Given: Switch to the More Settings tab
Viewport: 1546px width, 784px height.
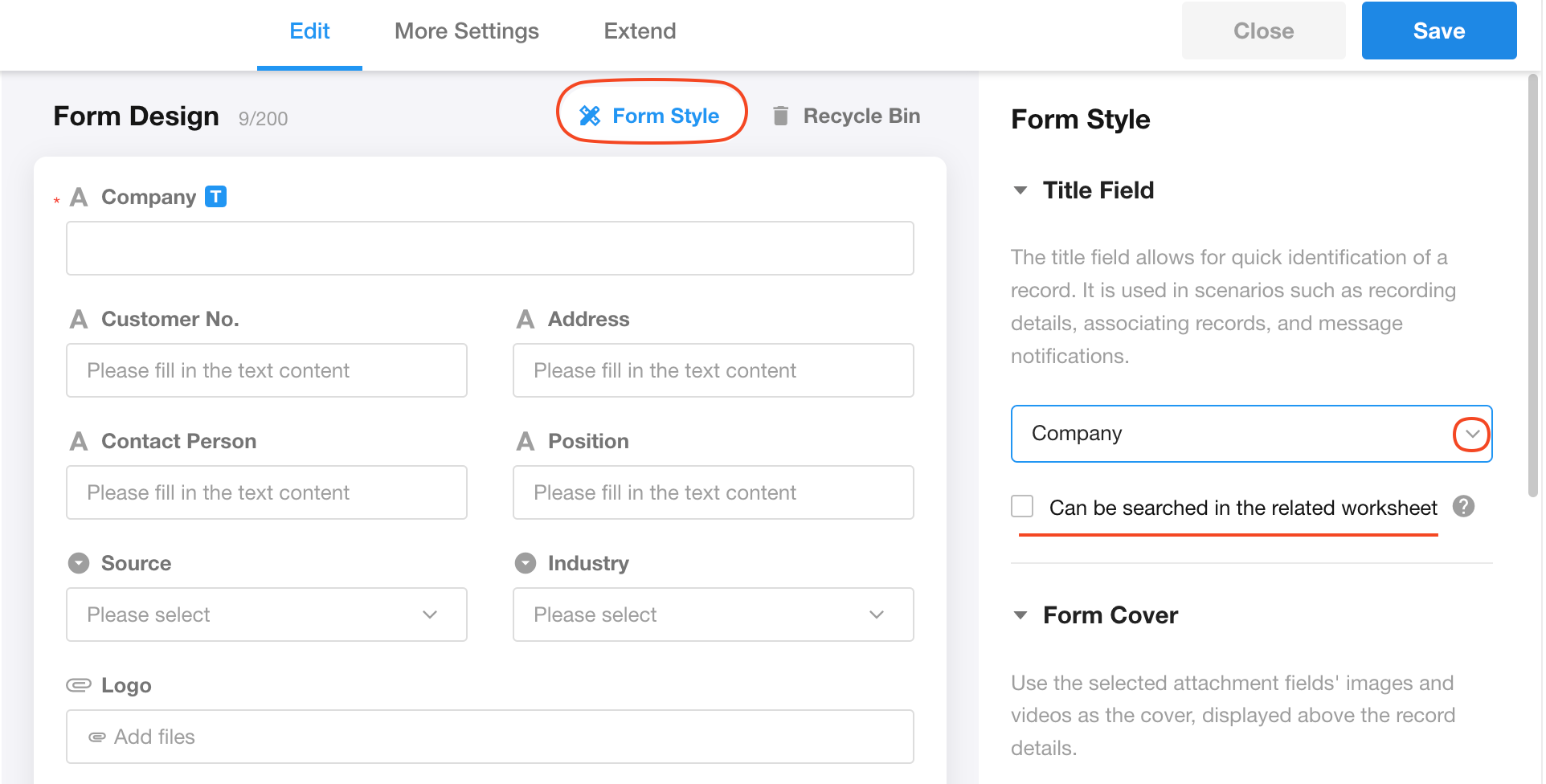Looking at the screenshot, I should coord(466,31).
